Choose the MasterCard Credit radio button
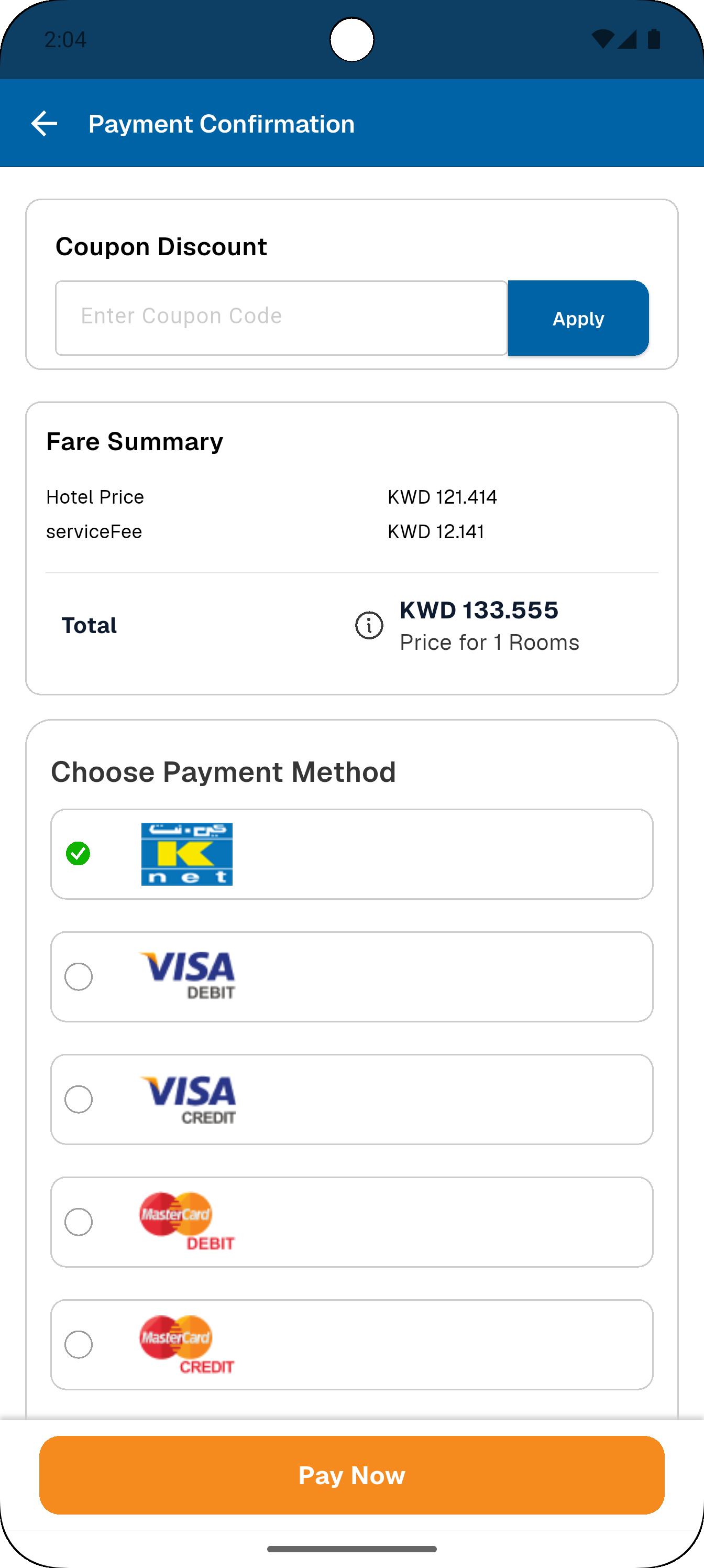This screenshot has height=1568, width=704. pyautogui.click(x=79, y=1345)
